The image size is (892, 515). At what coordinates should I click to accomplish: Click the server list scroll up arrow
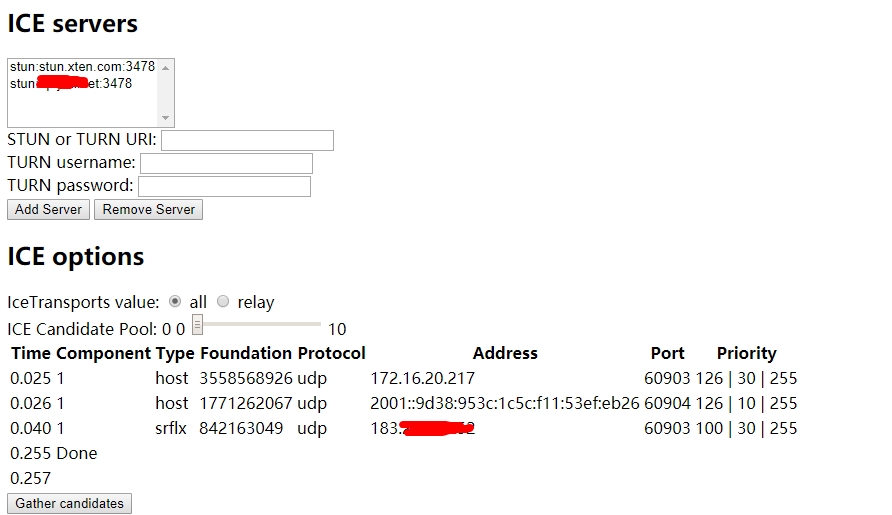[x=166, y=68]
